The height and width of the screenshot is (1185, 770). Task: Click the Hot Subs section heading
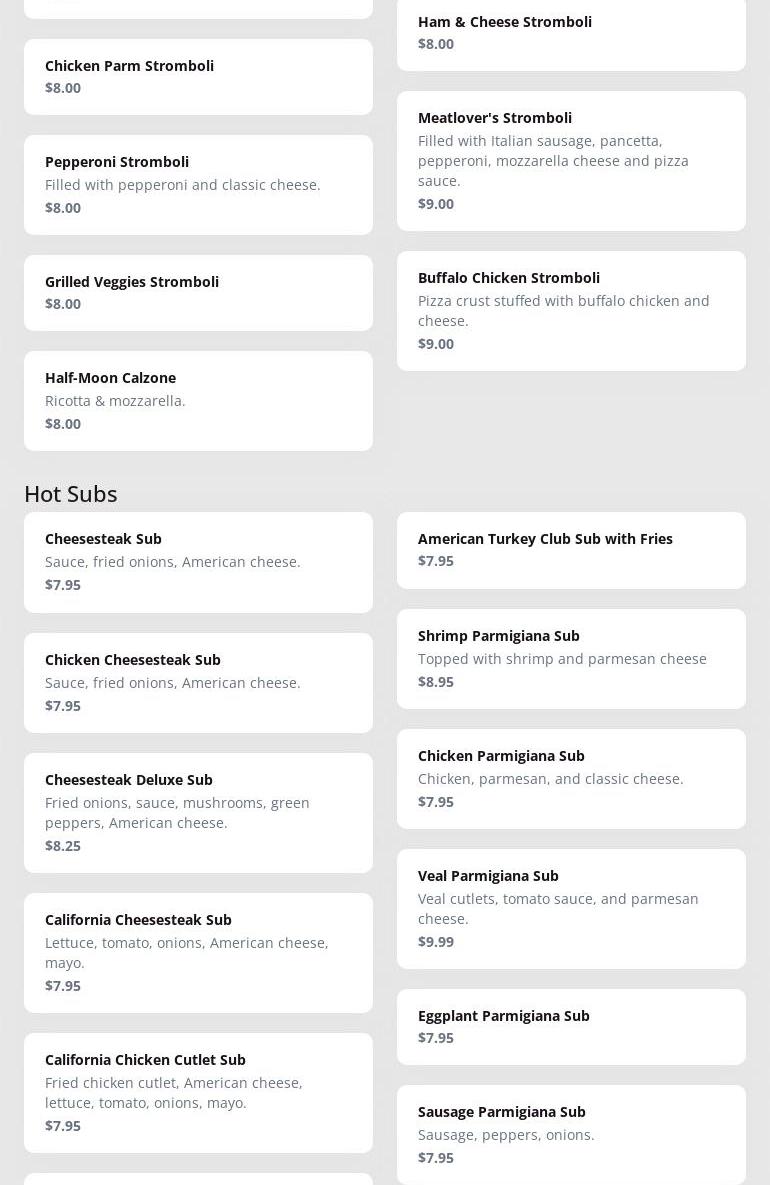[71, 493]
